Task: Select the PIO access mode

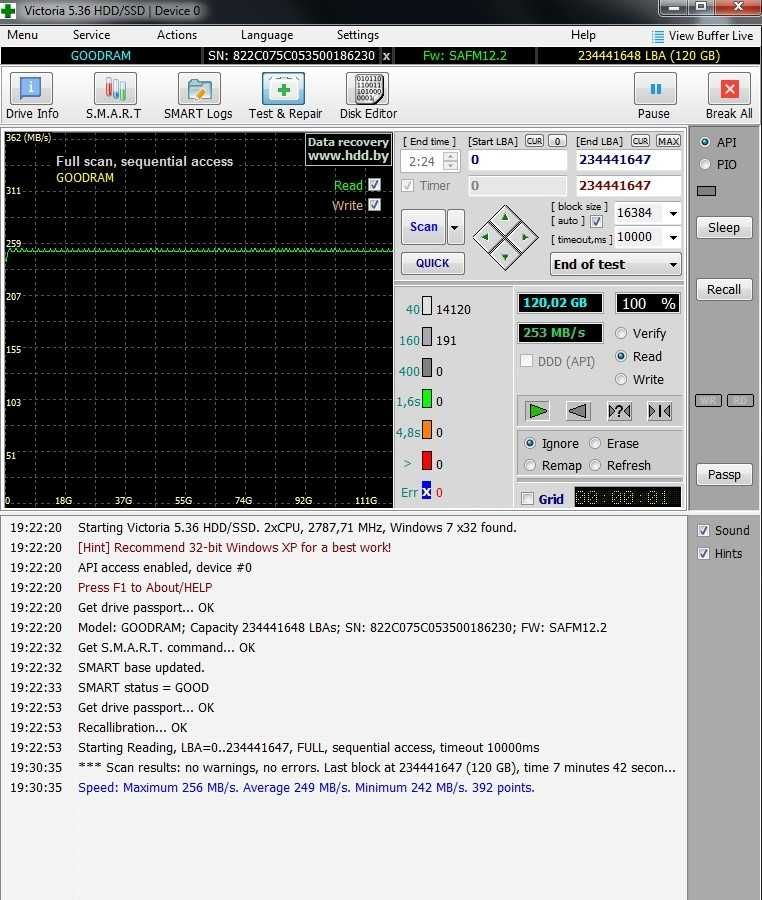Action: point(705,165)
